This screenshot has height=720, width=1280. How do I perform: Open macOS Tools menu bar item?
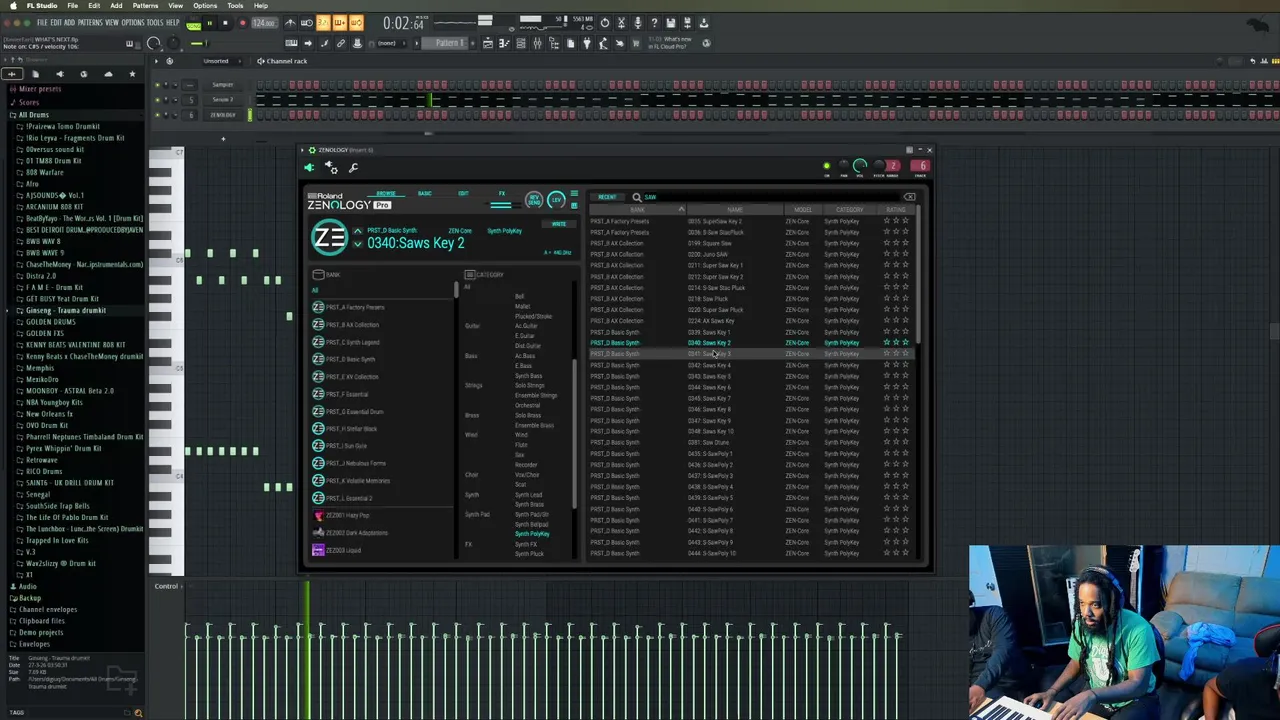[235, 6]
